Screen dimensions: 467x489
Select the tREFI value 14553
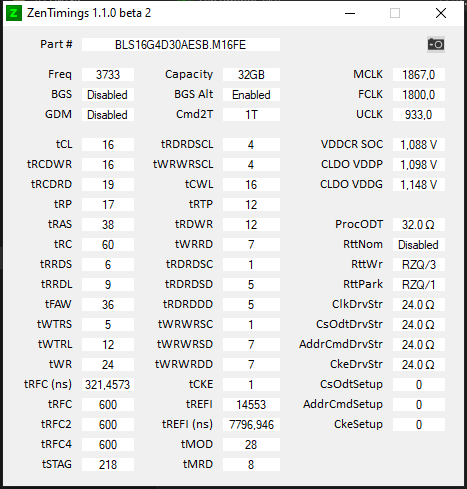coord(251,405)
